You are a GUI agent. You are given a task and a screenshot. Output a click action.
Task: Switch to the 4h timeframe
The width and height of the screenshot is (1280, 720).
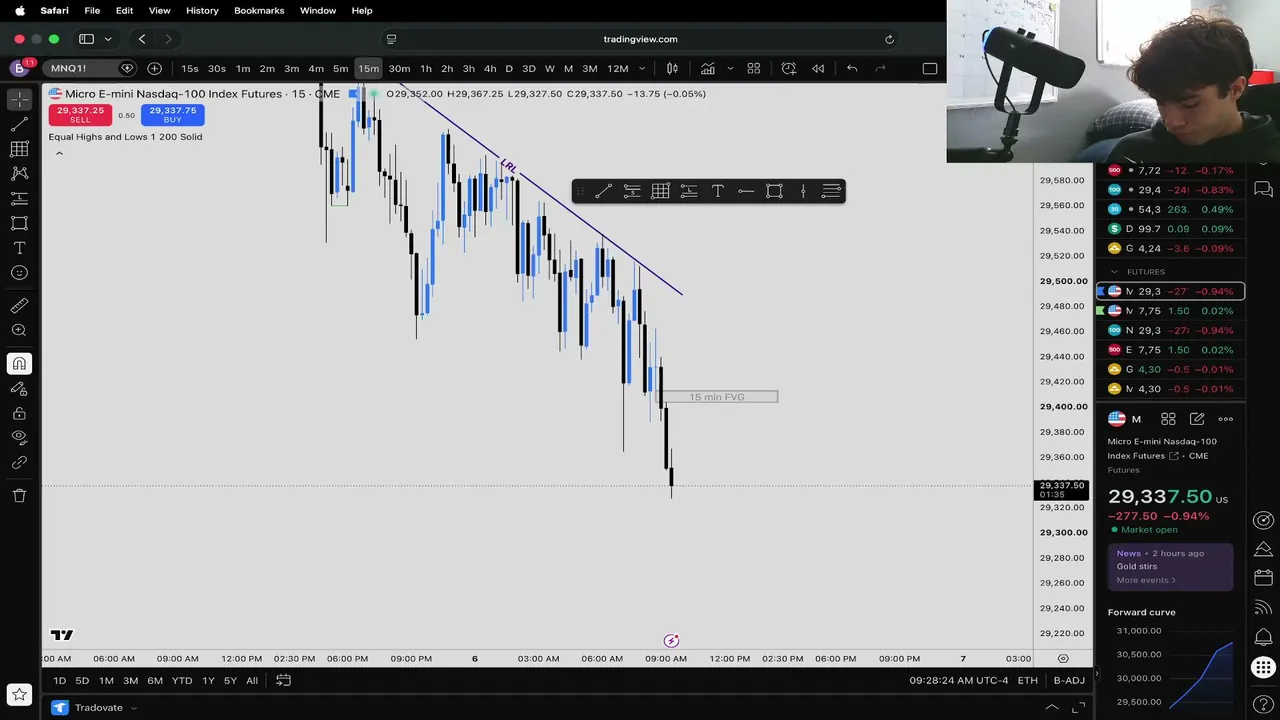pyautogui.click(x=490, y=68)
